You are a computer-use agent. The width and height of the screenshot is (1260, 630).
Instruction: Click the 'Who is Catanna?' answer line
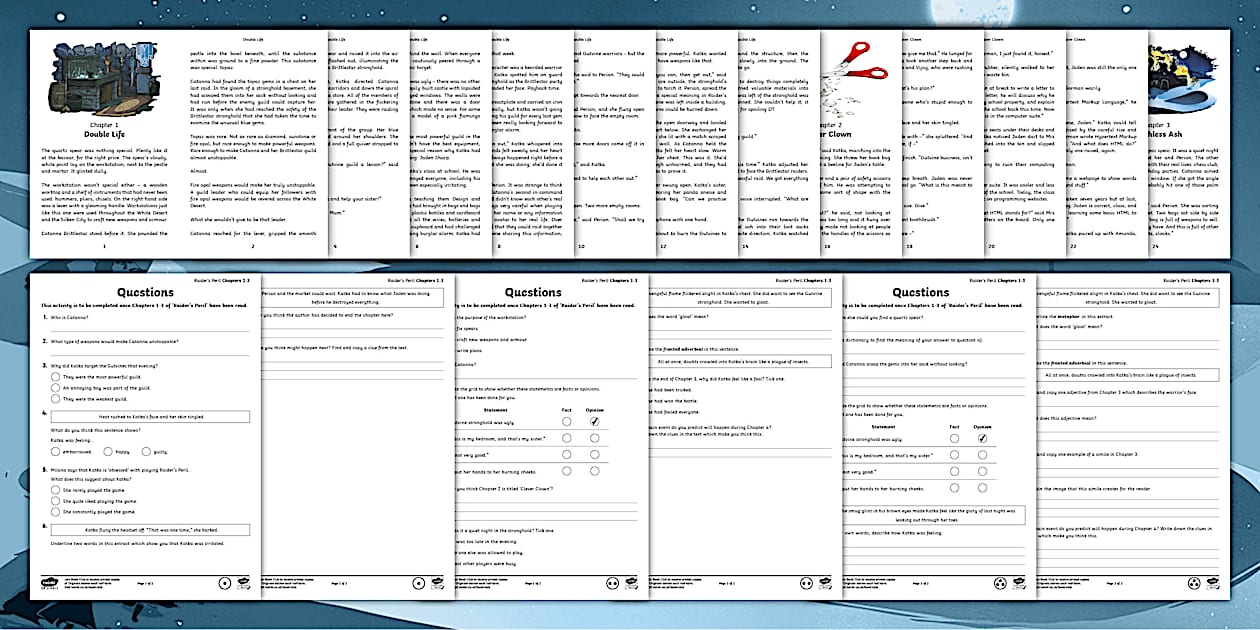150,328
